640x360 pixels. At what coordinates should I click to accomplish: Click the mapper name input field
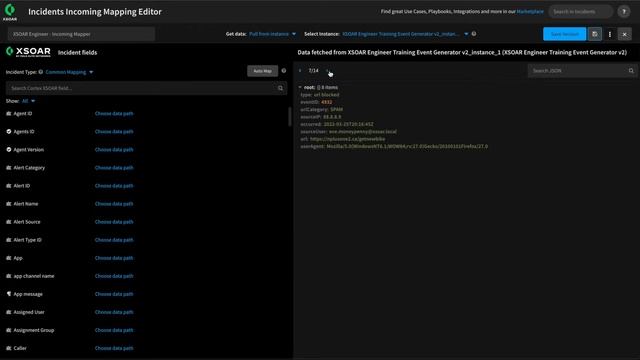click(81, 34)
